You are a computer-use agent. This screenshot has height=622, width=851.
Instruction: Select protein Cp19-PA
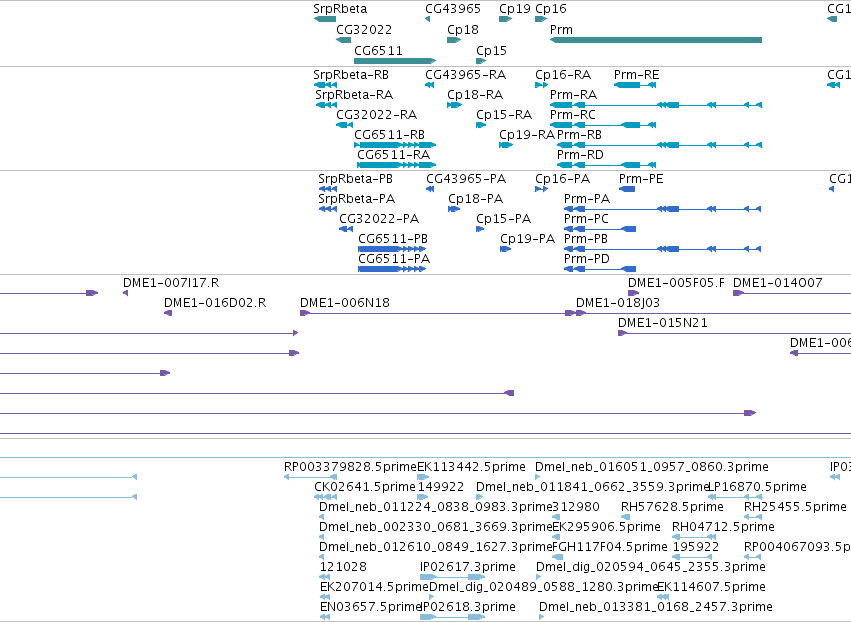point(528,239)
